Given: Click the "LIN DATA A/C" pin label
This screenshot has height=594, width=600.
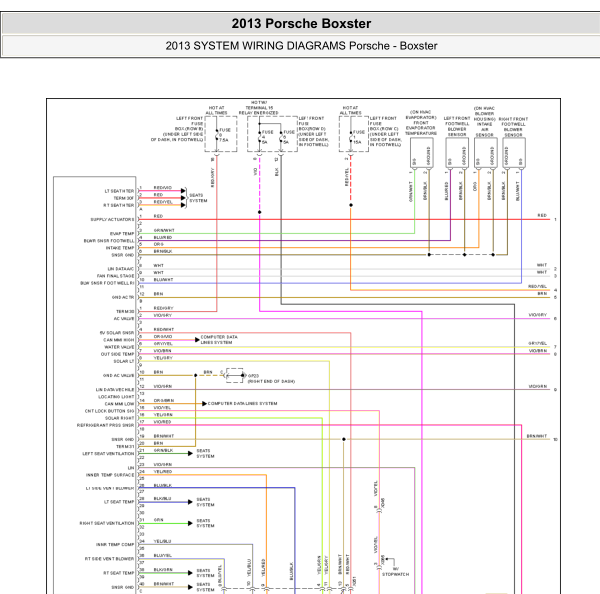Looking at the screenshot, I should tap(121, 269).
